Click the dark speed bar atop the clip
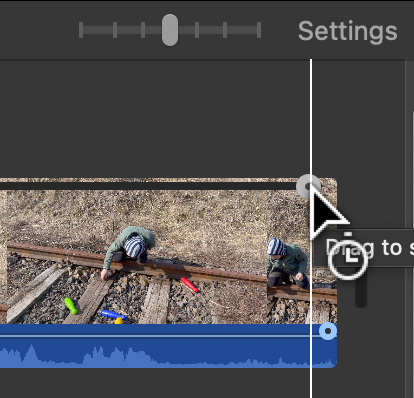The width and height of the screenshot is (414, 398). click(148, 186)
